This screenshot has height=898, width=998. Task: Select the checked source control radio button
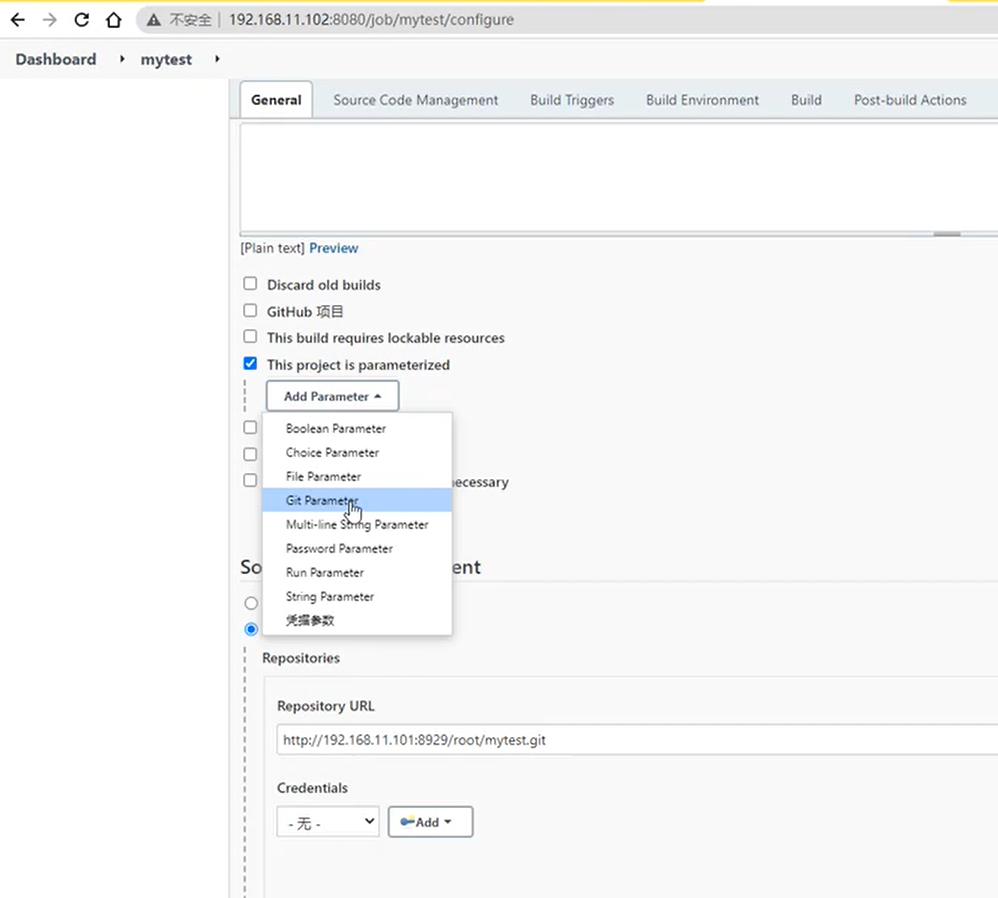click(251, 629)
